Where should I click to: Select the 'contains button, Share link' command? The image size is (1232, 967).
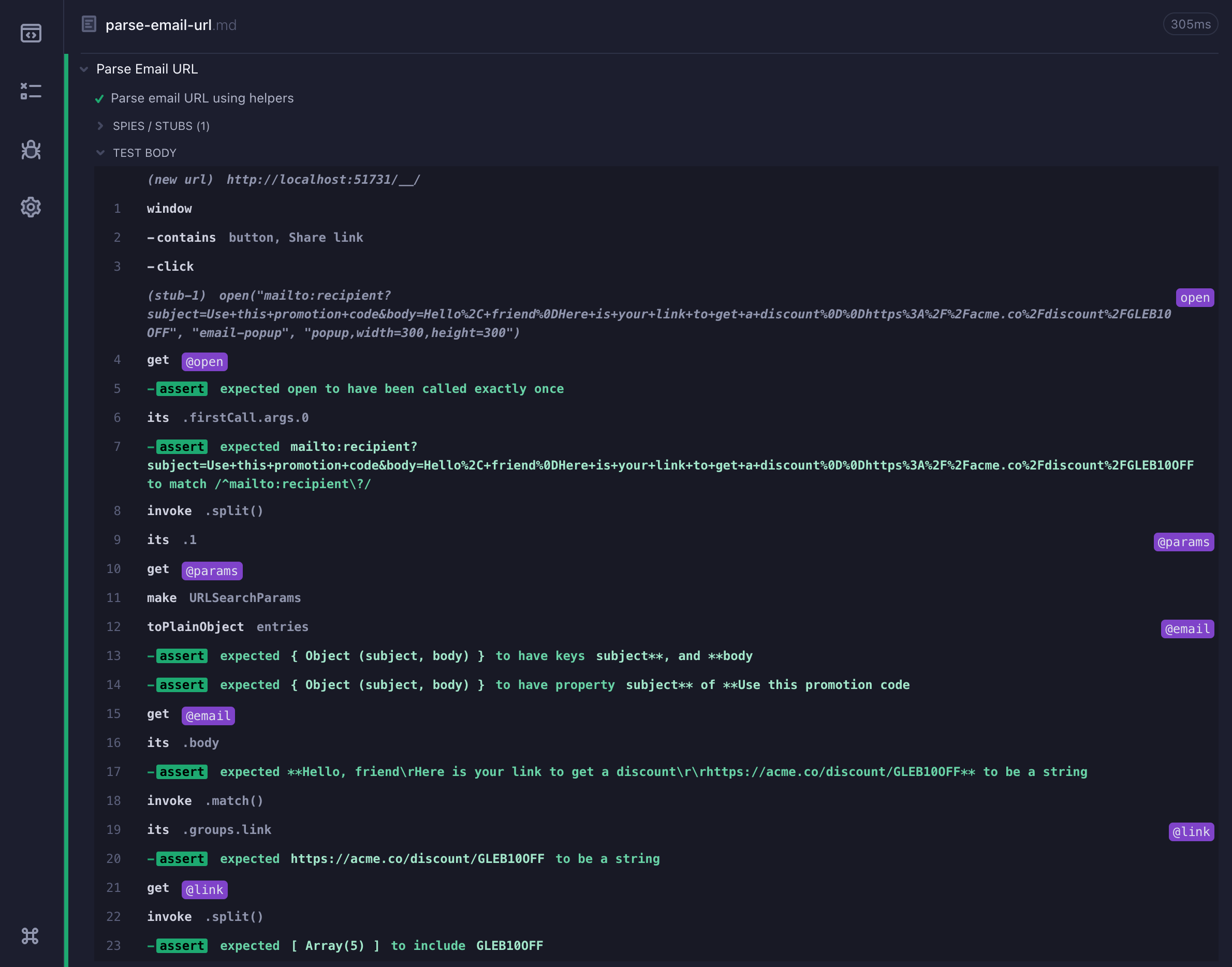(656, 237)
